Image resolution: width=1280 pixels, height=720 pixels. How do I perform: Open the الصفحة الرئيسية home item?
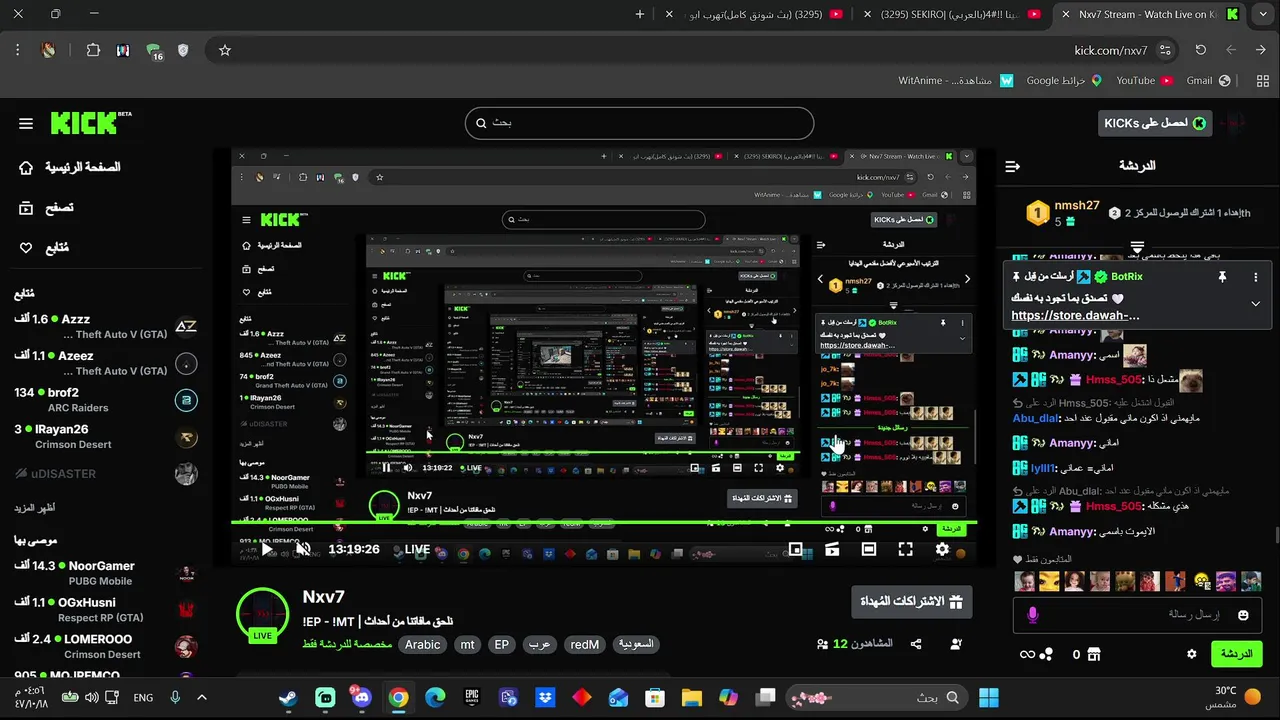click(69, 167)
